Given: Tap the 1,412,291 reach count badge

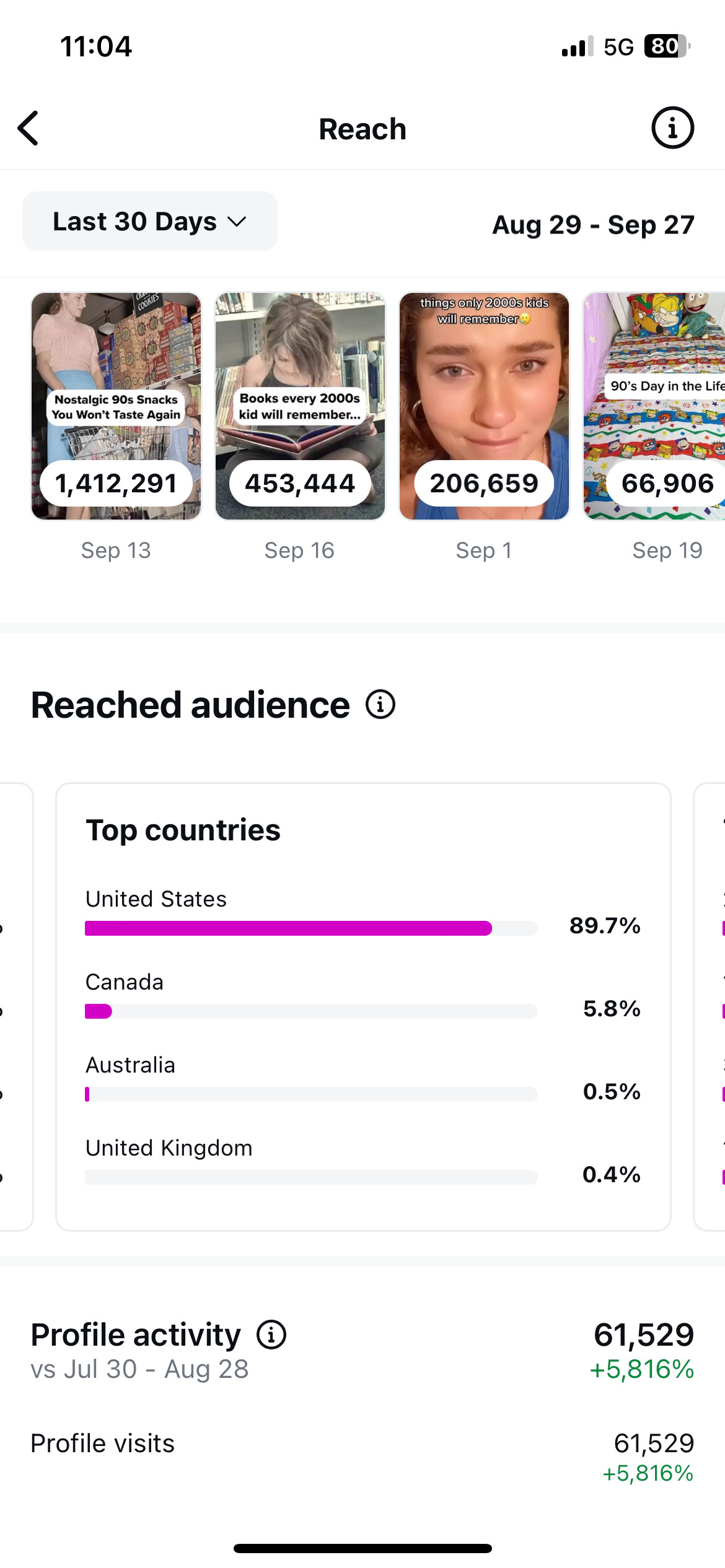Looking at the screenshot, I should (x=116, y=483).
